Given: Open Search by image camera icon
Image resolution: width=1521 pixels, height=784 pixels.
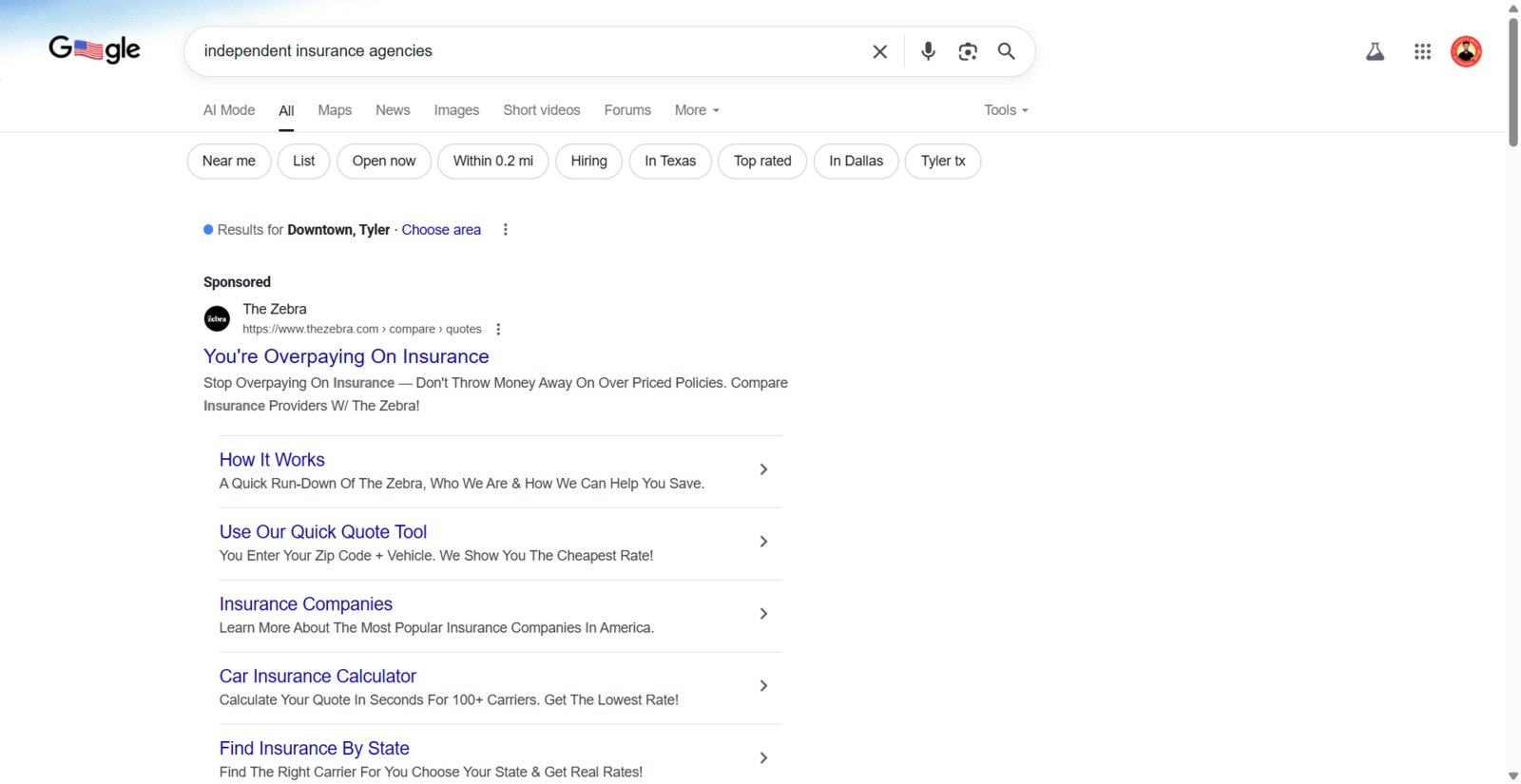Looking at the screenshot, I should click(968, 51).
